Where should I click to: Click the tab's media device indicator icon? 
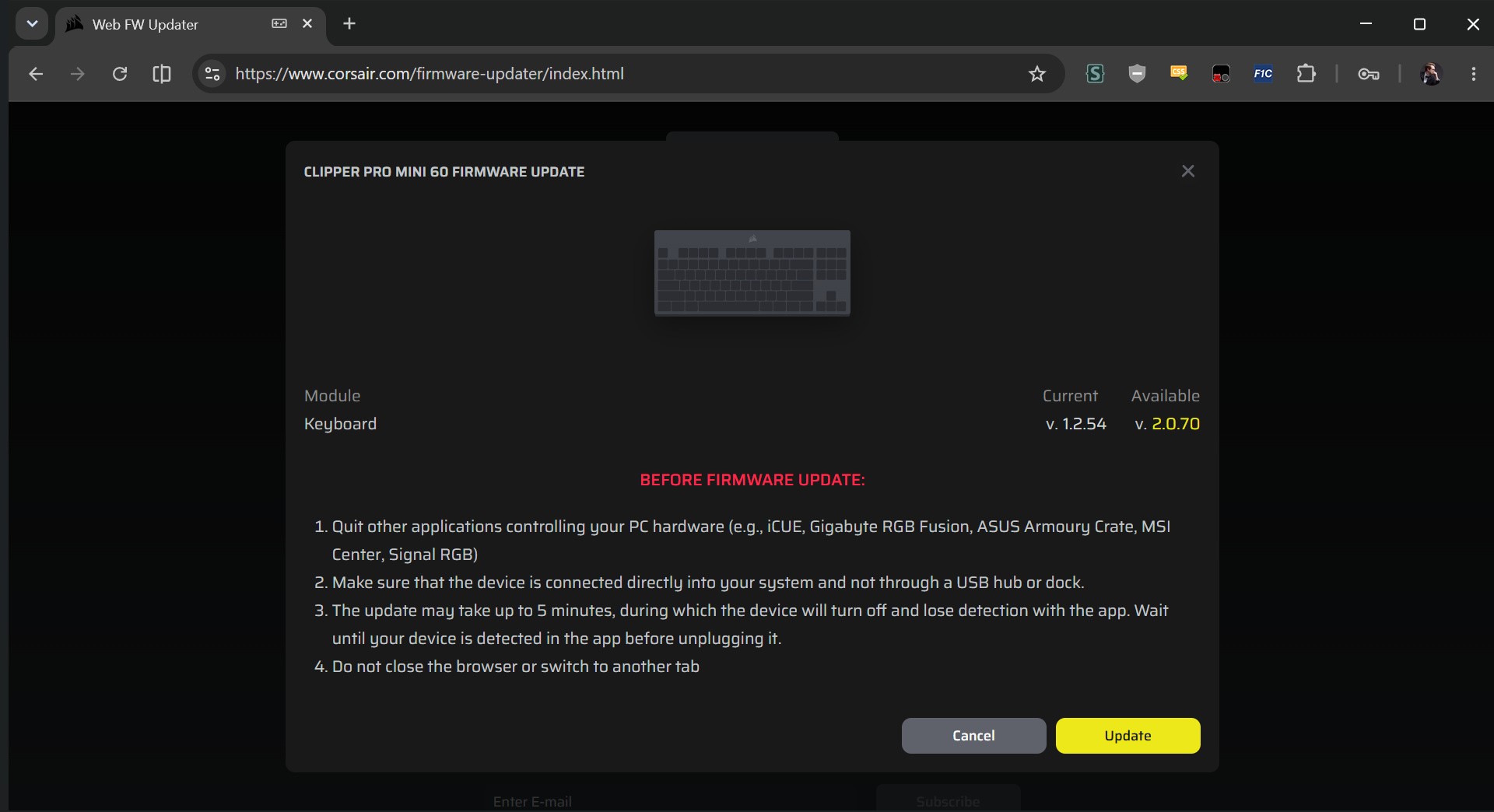[x=279, y=24]
